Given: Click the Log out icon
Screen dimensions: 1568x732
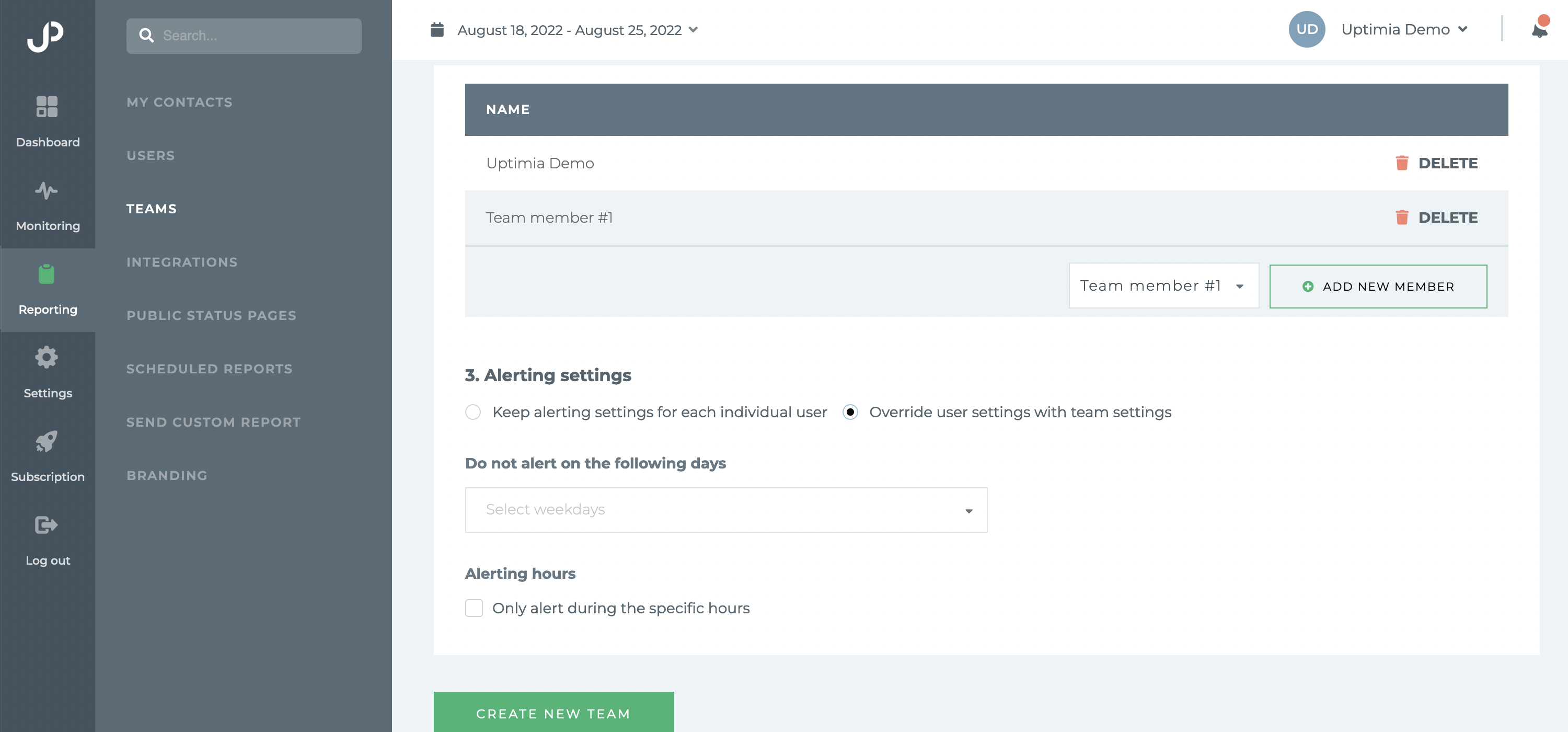Looking at the screenshot, I should point(47,525).
